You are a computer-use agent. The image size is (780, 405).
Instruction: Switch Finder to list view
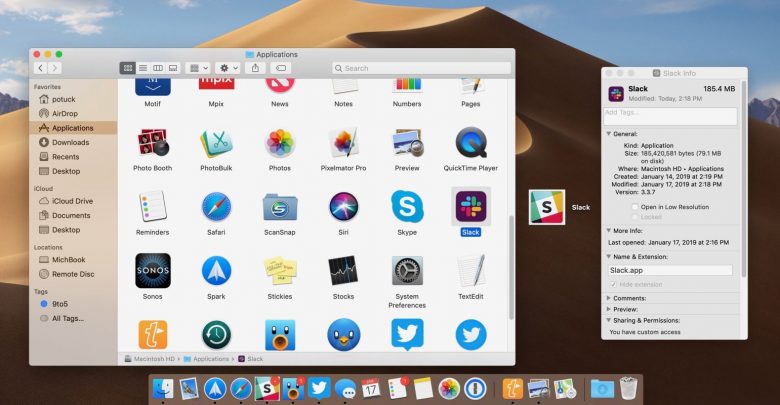tap(143, 68)
